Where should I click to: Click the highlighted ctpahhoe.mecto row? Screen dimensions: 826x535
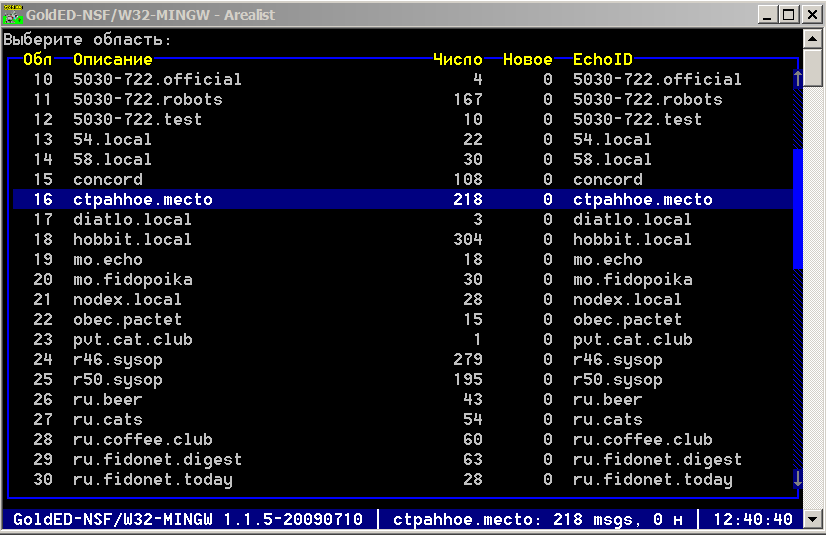coord(142,199)
